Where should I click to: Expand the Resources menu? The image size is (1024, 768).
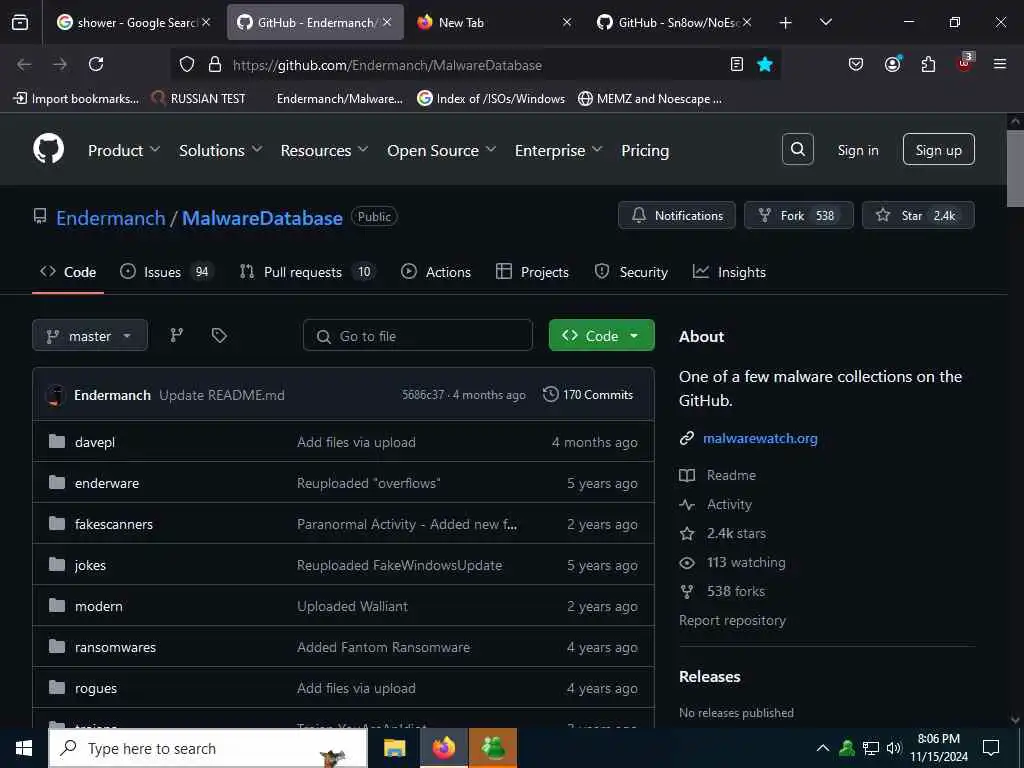(x=325, y=150)
